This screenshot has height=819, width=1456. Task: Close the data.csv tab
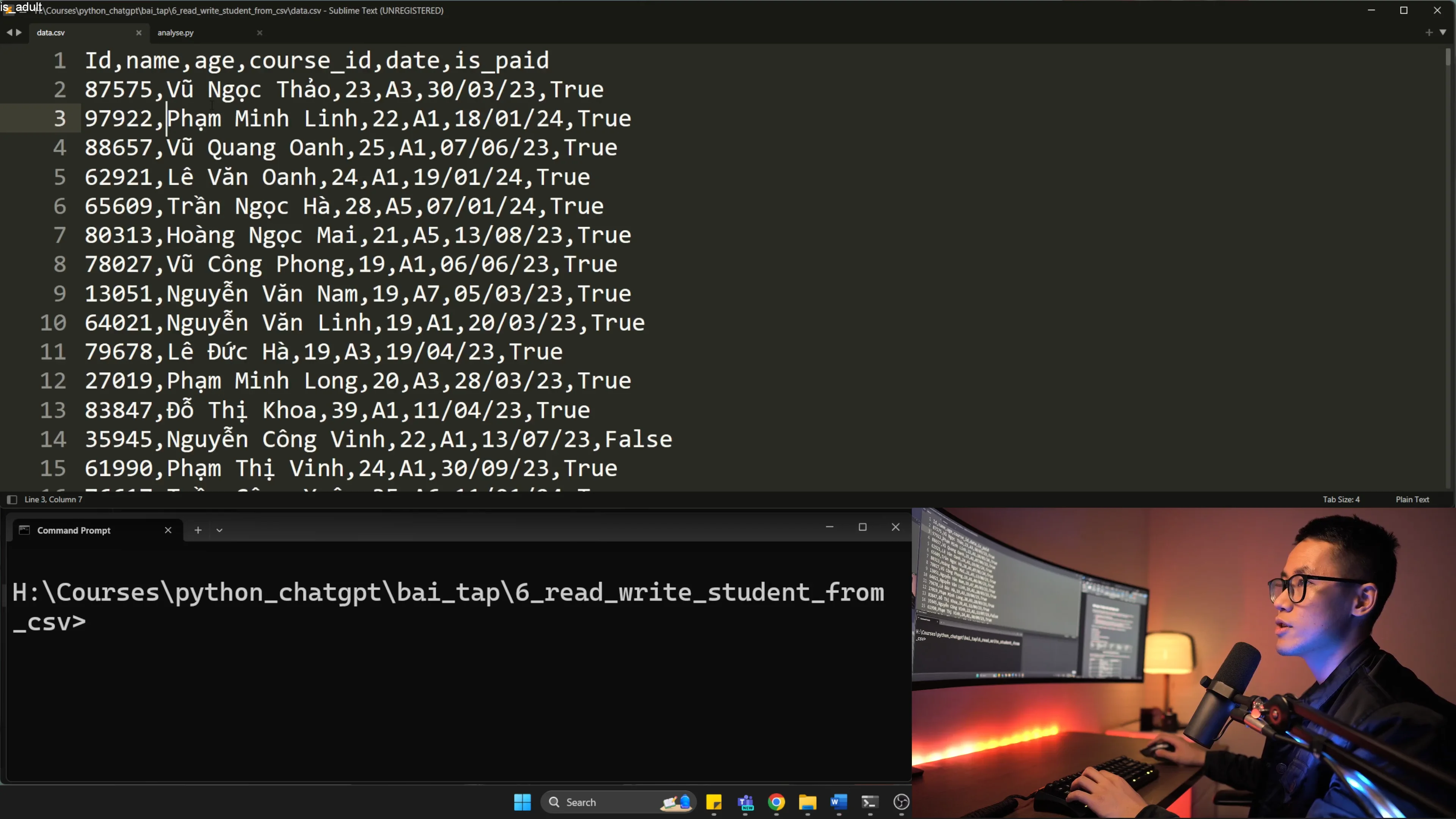pos(138,33)
